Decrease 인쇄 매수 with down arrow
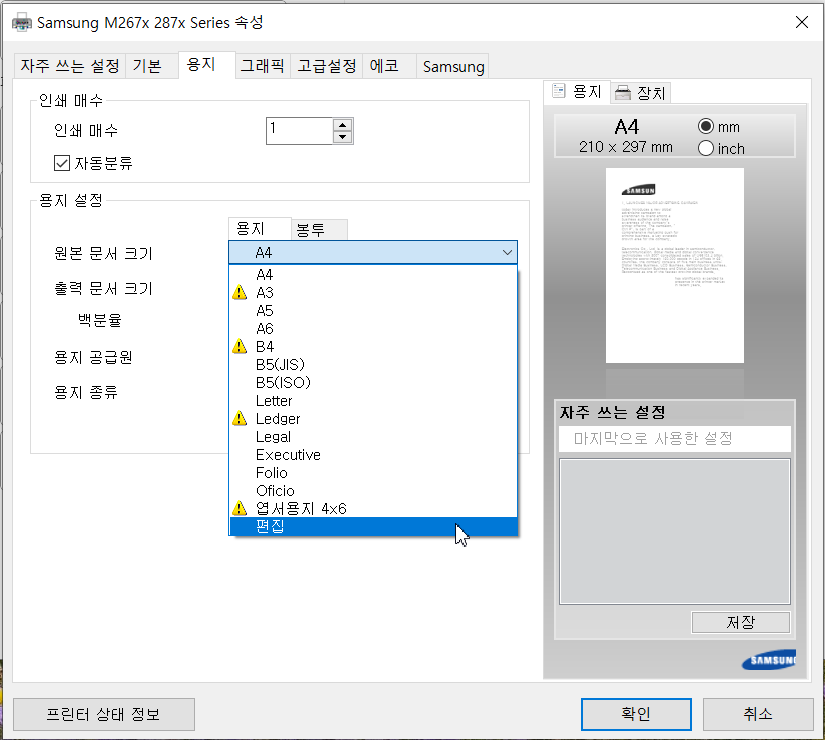Image resolution: width=825 pixels, height=740 pixels. pos(343,137)
